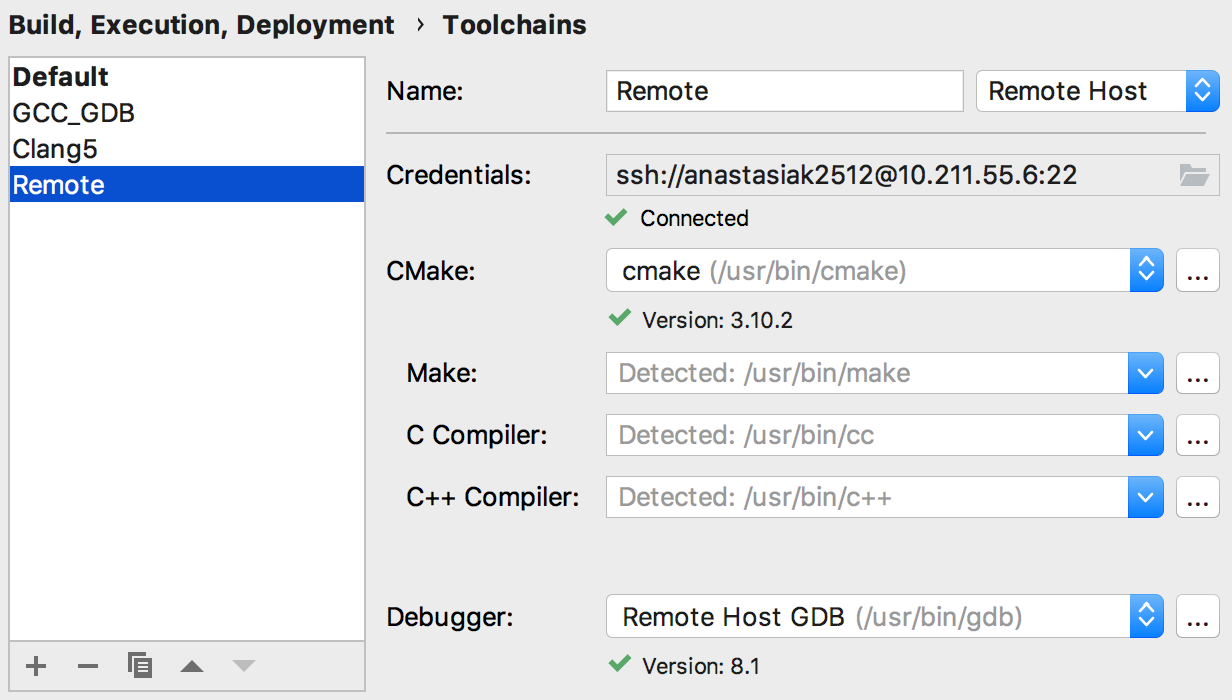This screenshot has height=700, width=1232.
Task: Copy the selected toolchain
Action: tap(140, 666)
